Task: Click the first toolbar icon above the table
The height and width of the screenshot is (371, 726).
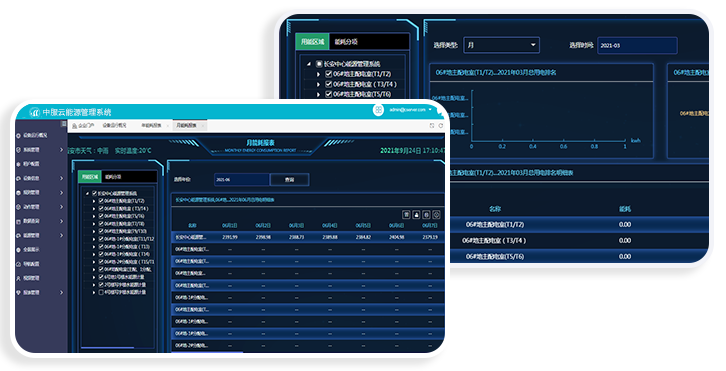Action: [x=406, y=214]
